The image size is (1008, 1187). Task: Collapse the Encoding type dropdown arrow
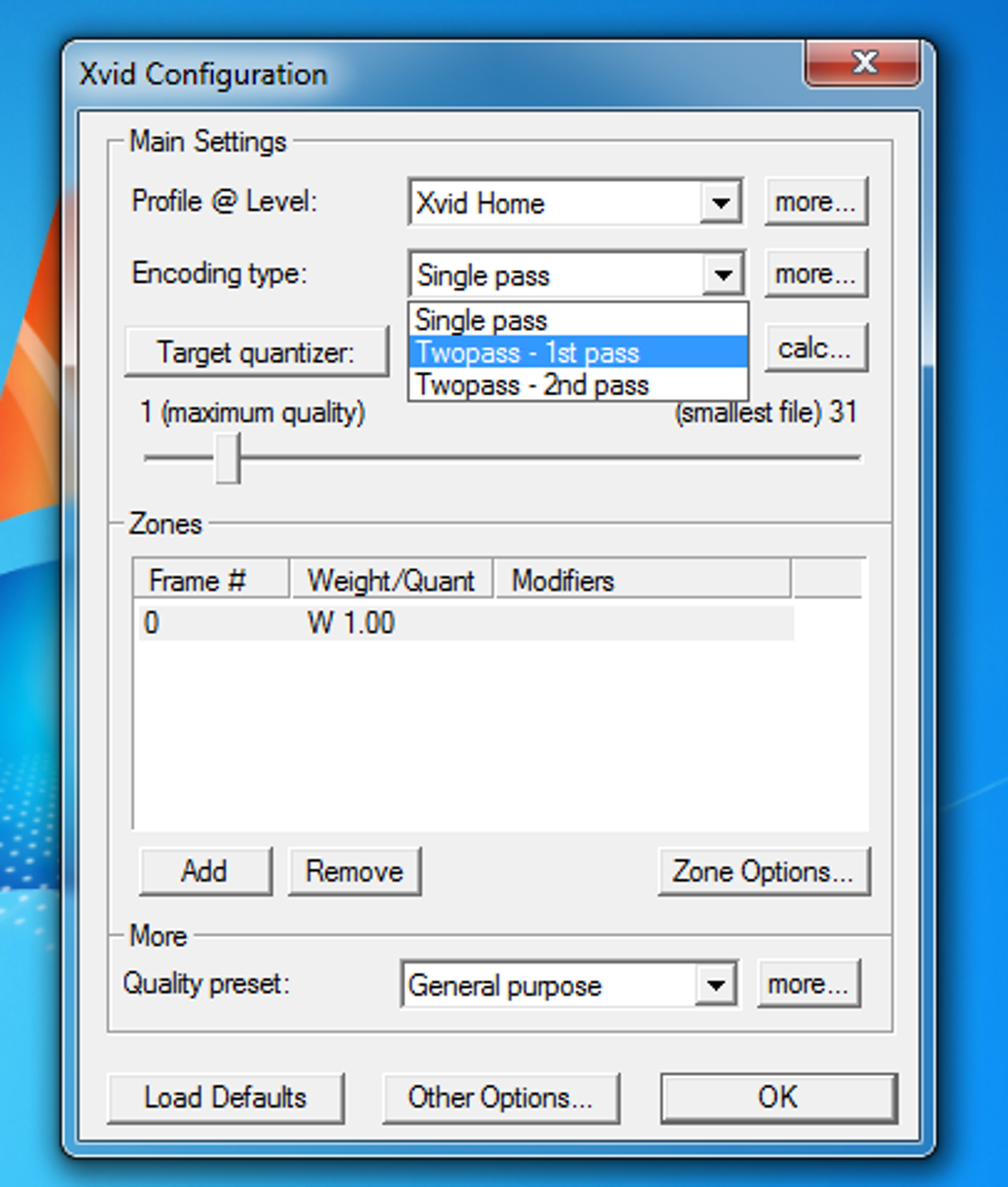(x=723, y=275)
